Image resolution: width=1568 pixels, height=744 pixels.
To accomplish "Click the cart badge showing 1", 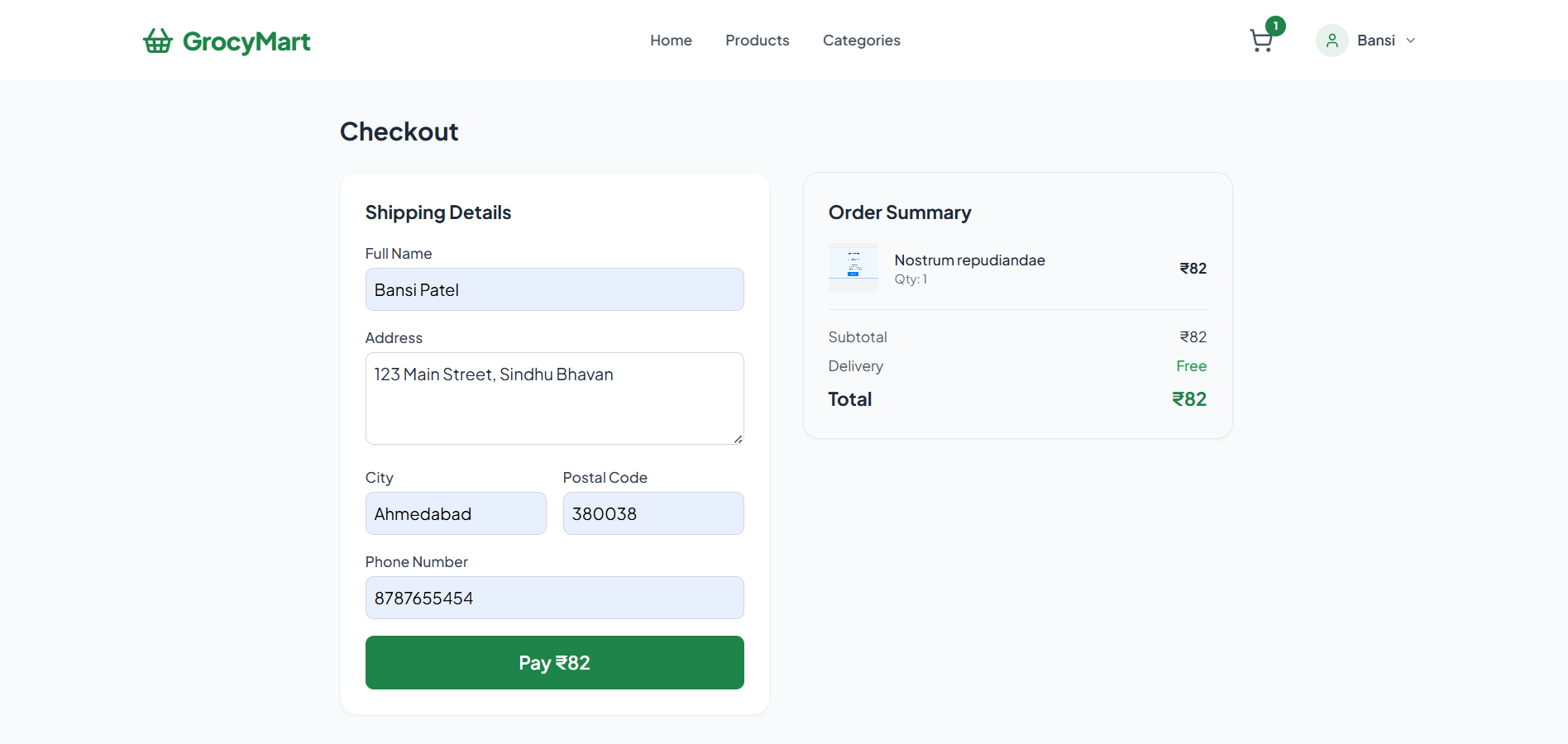I will coord(1276,26).
